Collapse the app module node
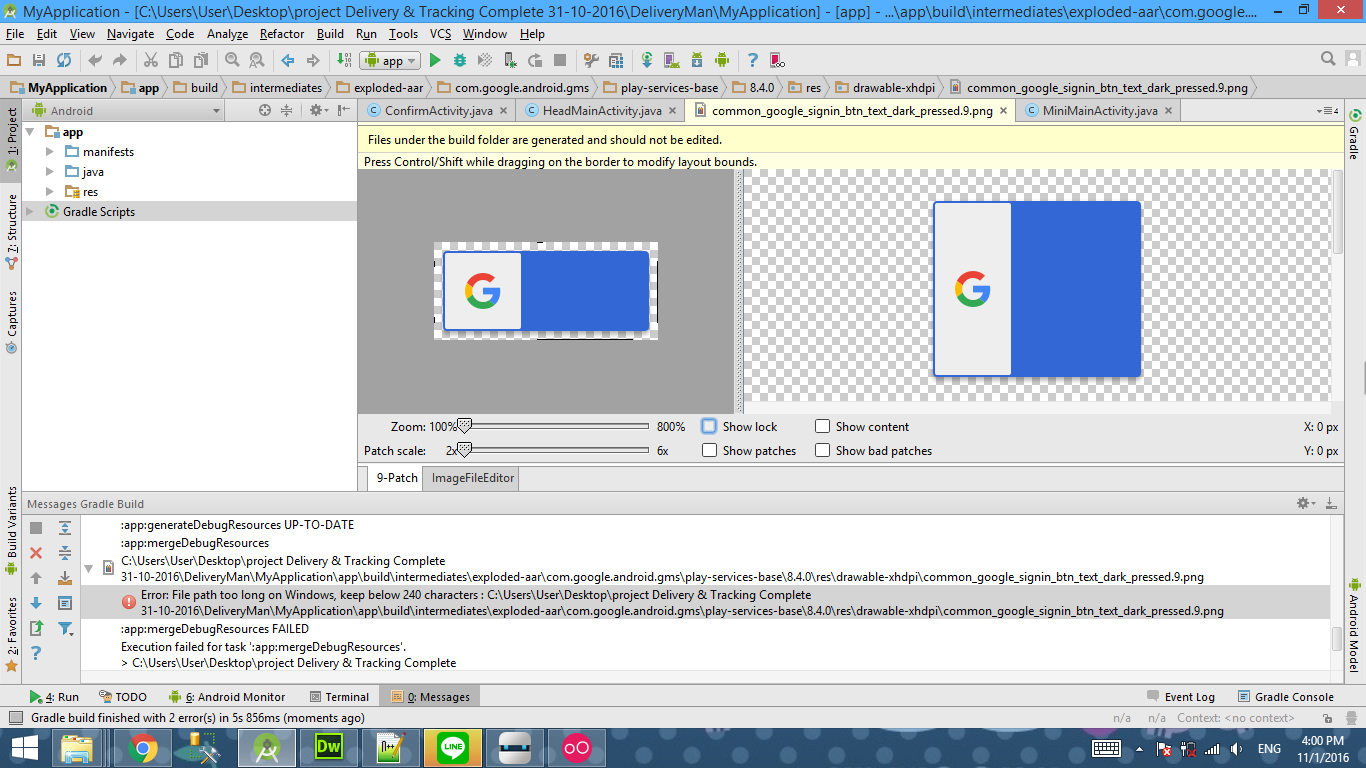 (30, 132)
